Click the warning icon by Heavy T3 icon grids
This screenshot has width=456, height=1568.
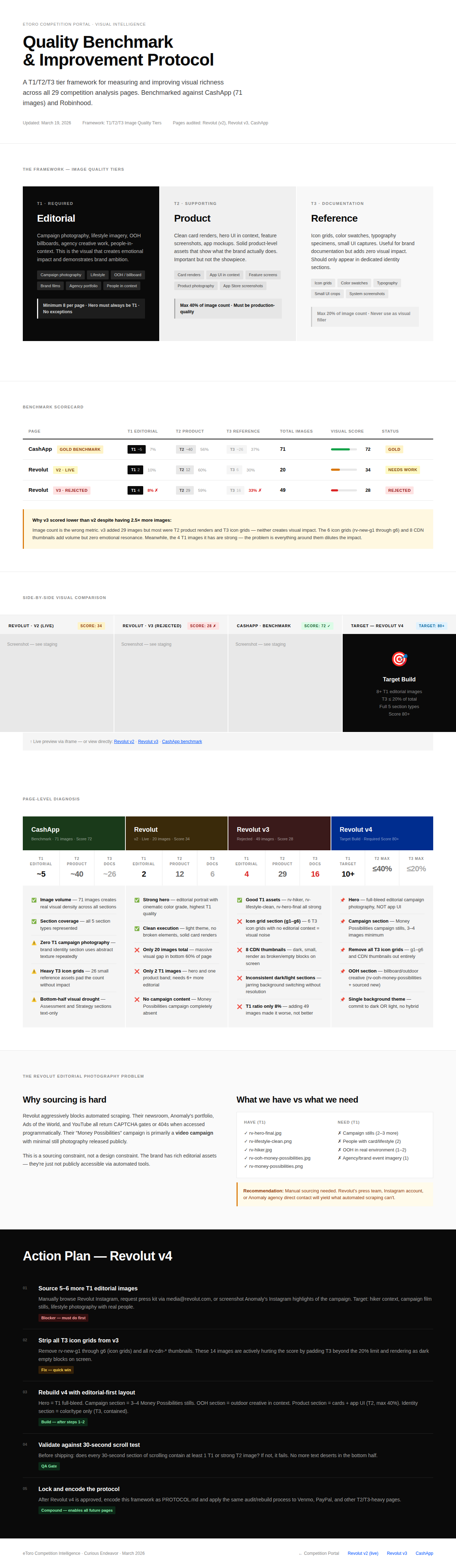(34, 971)
